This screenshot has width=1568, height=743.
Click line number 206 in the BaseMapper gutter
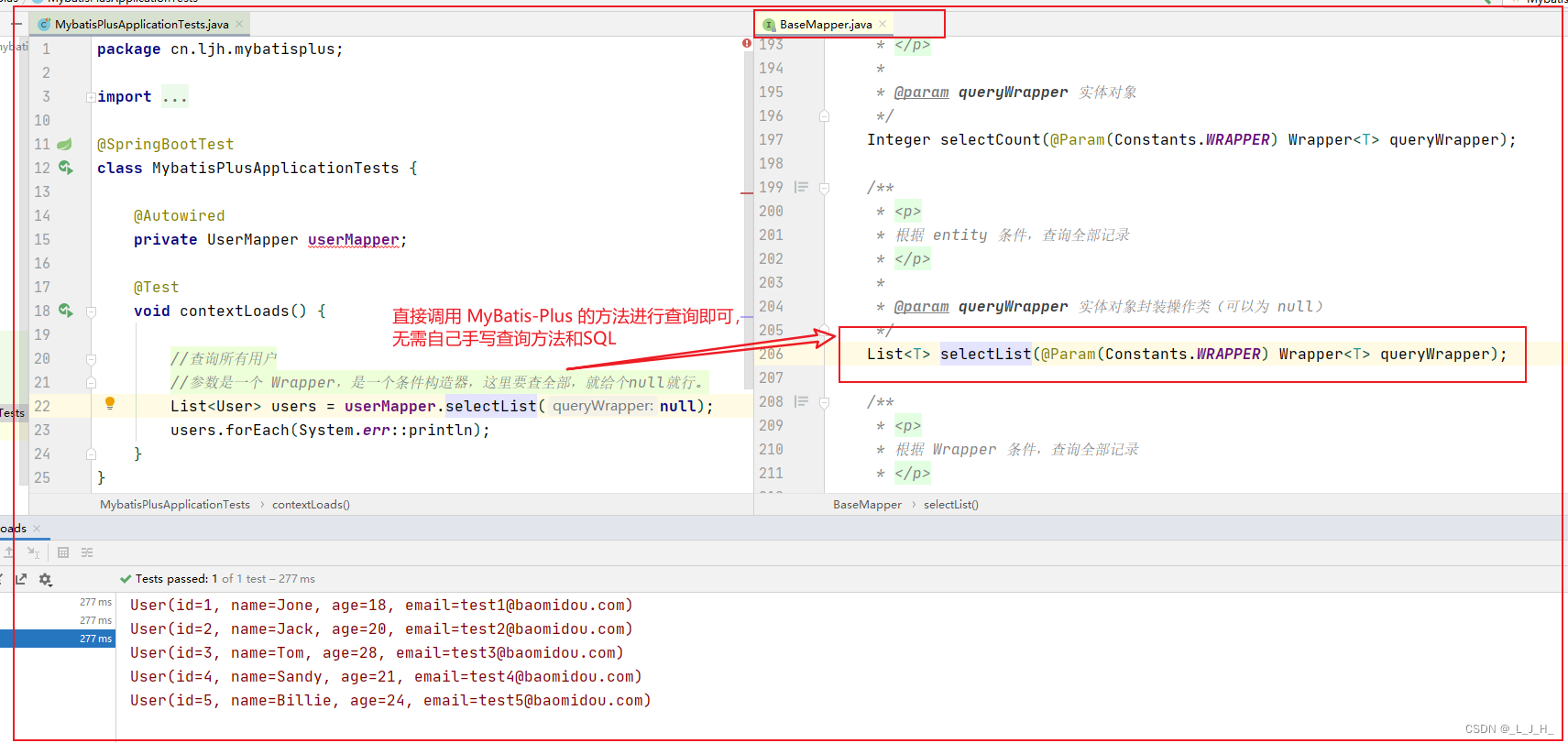pyautogui.click(x=772, y=355)
